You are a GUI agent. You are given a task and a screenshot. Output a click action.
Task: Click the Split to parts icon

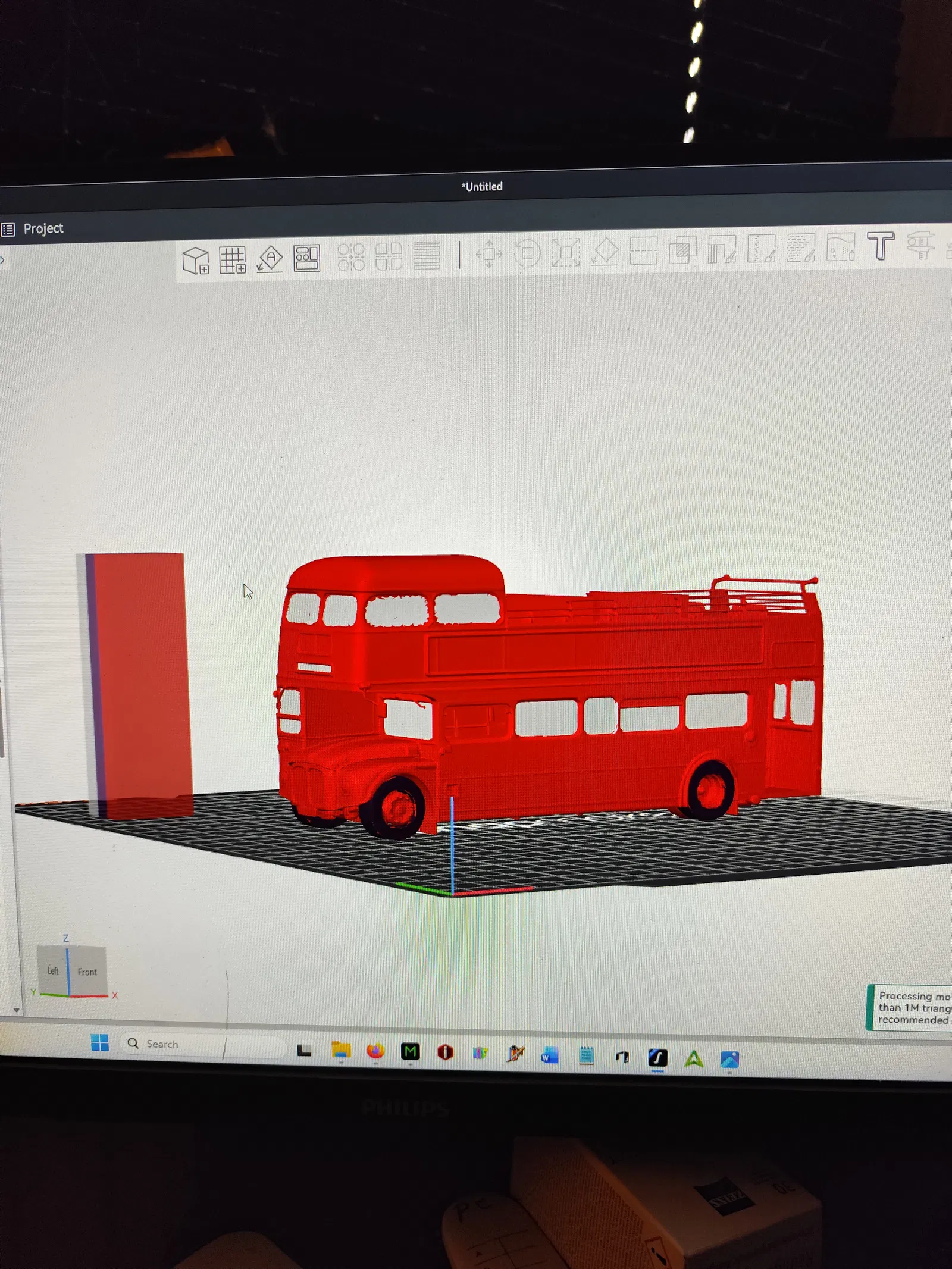point(389,256)
